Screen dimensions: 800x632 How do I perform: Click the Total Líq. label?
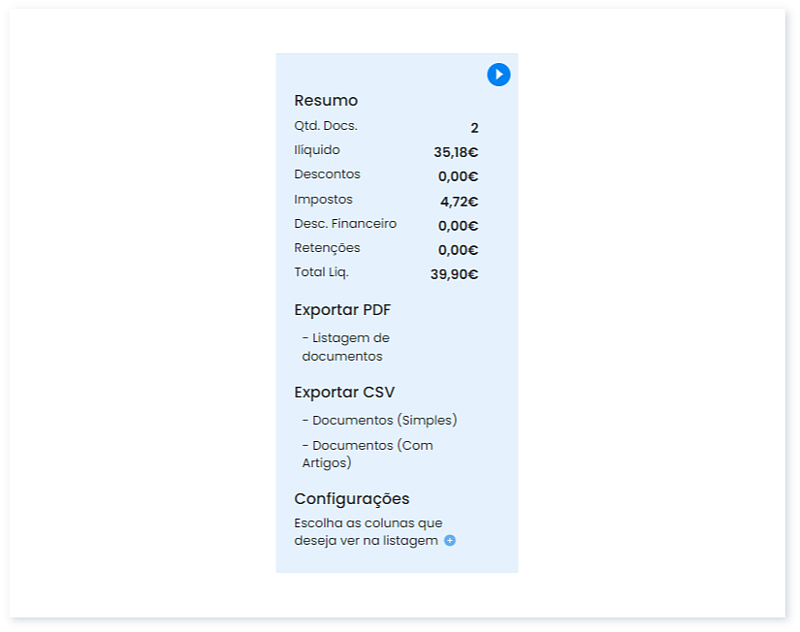point(321,272)
